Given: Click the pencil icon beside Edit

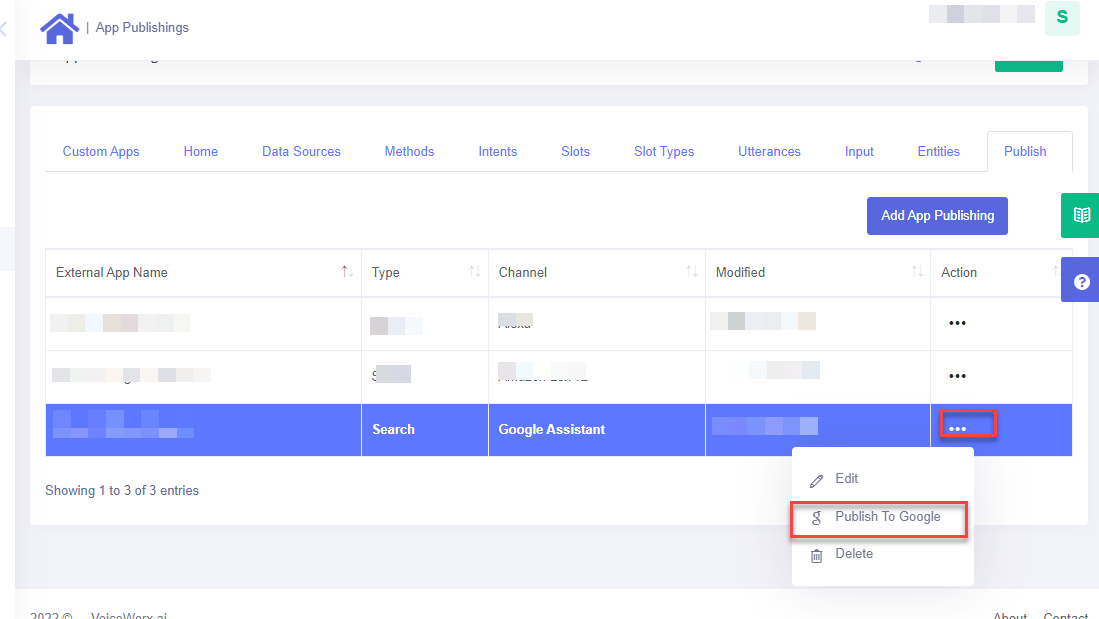Looking at the screenshot, I should coord(816,480).
